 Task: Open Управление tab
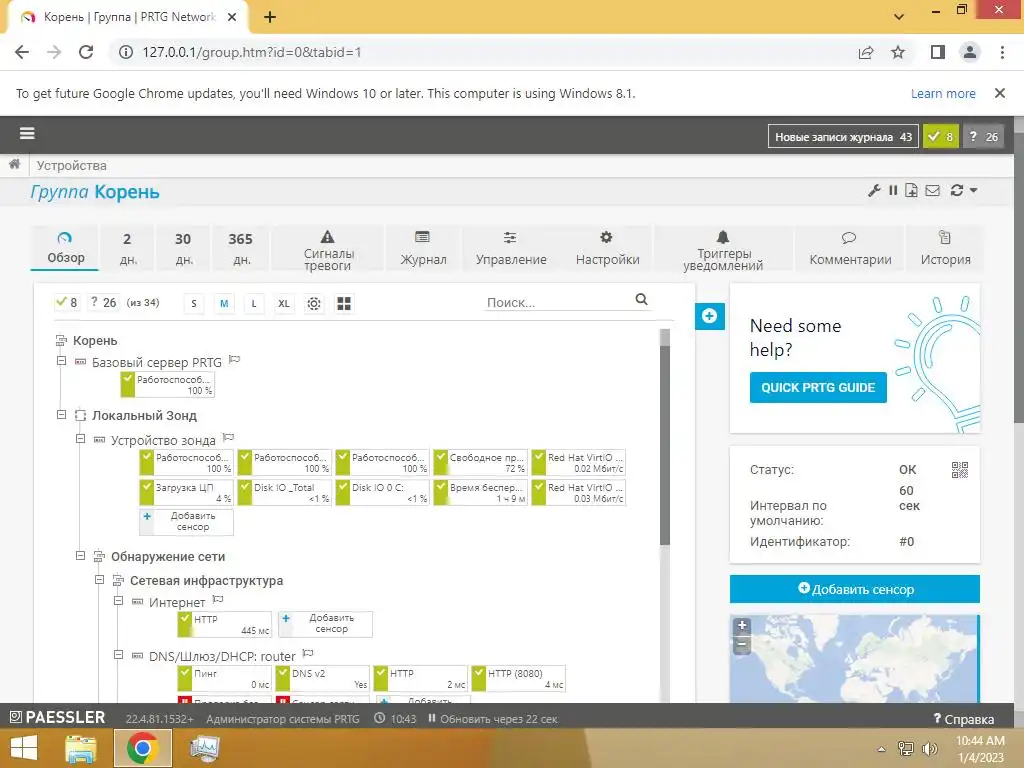(x=511, y=248)
